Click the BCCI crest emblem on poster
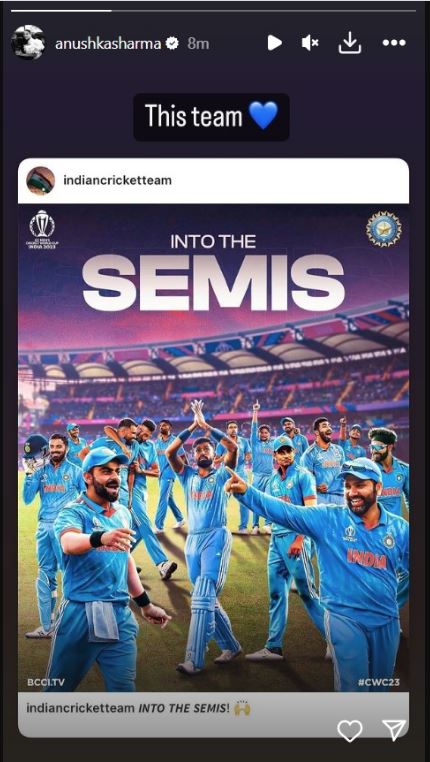This screenshot has height=762, width=430. point(384,229)
